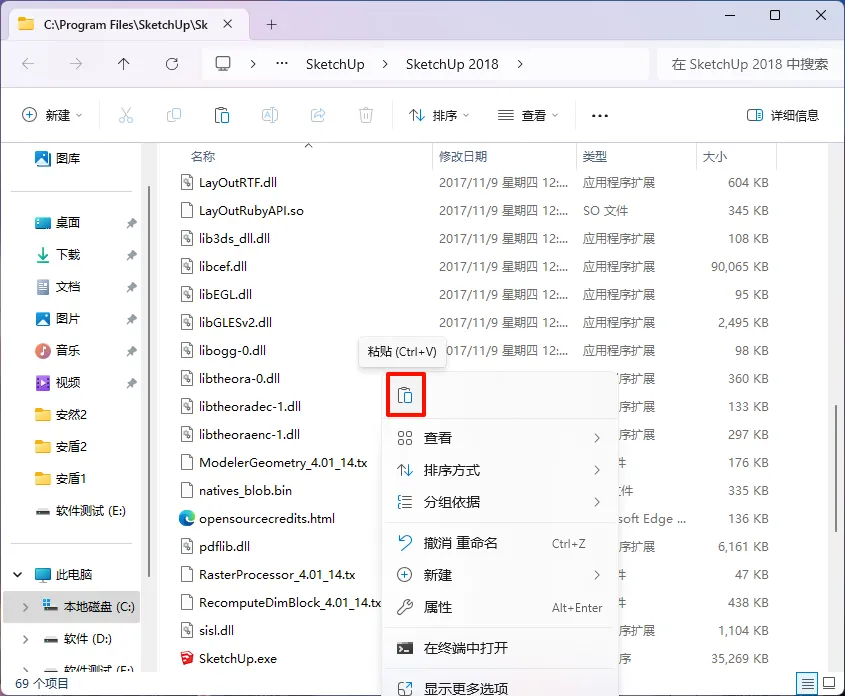Toggle the 详细信息 details pane button

pos(783,115)
